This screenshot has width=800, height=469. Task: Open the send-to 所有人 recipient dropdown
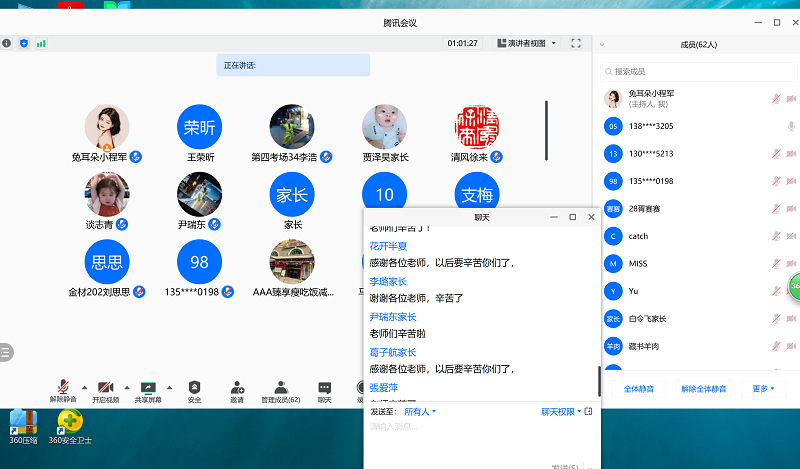pos(420,411)
